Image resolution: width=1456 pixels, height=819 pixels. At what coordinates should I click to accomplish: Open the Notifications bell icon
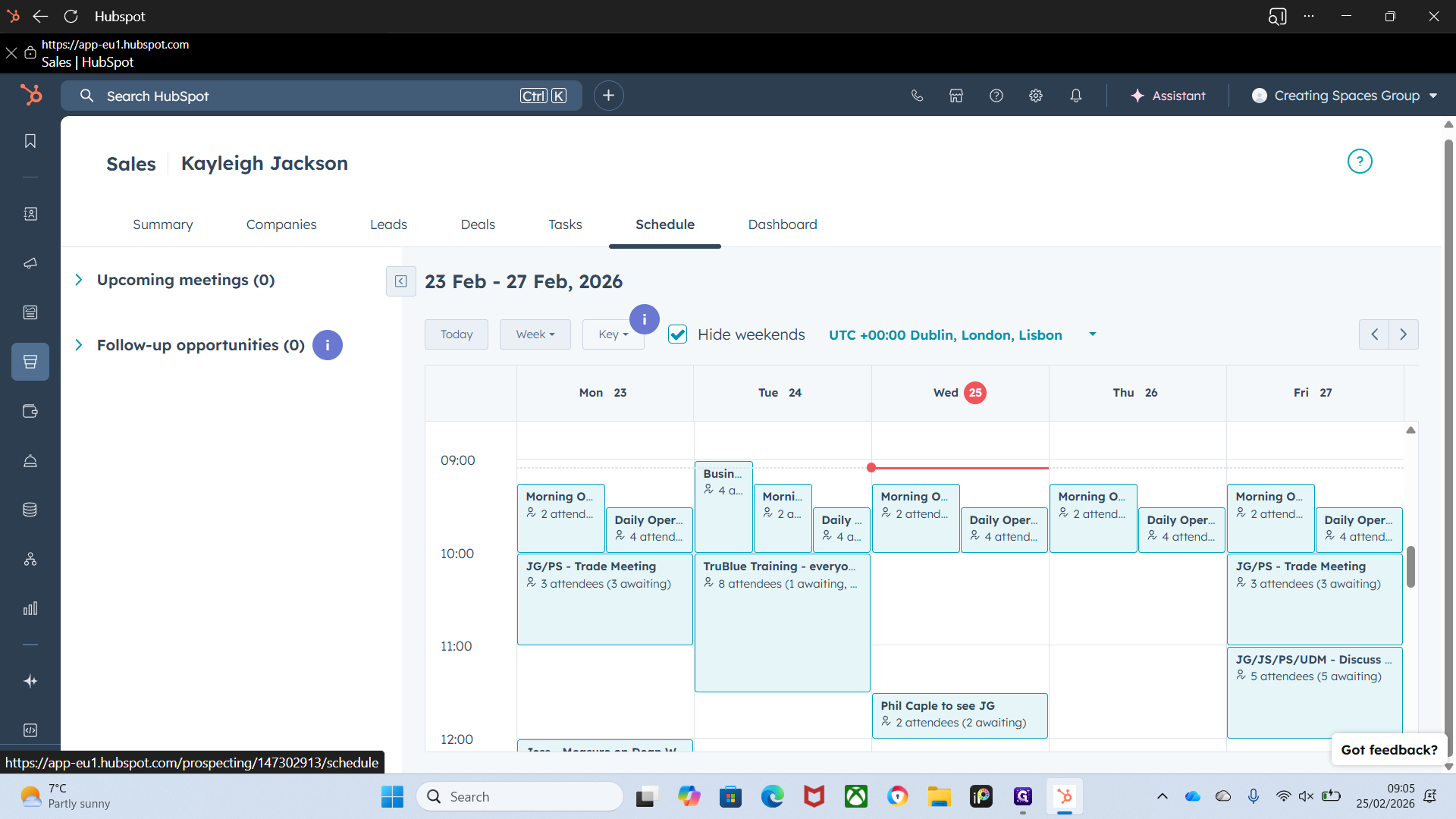click(1076, 96)
